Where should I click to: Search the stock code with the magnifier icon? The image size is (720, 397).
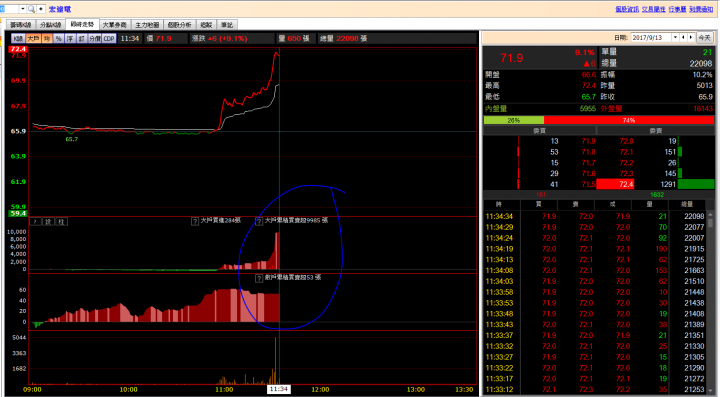[31, 9]
